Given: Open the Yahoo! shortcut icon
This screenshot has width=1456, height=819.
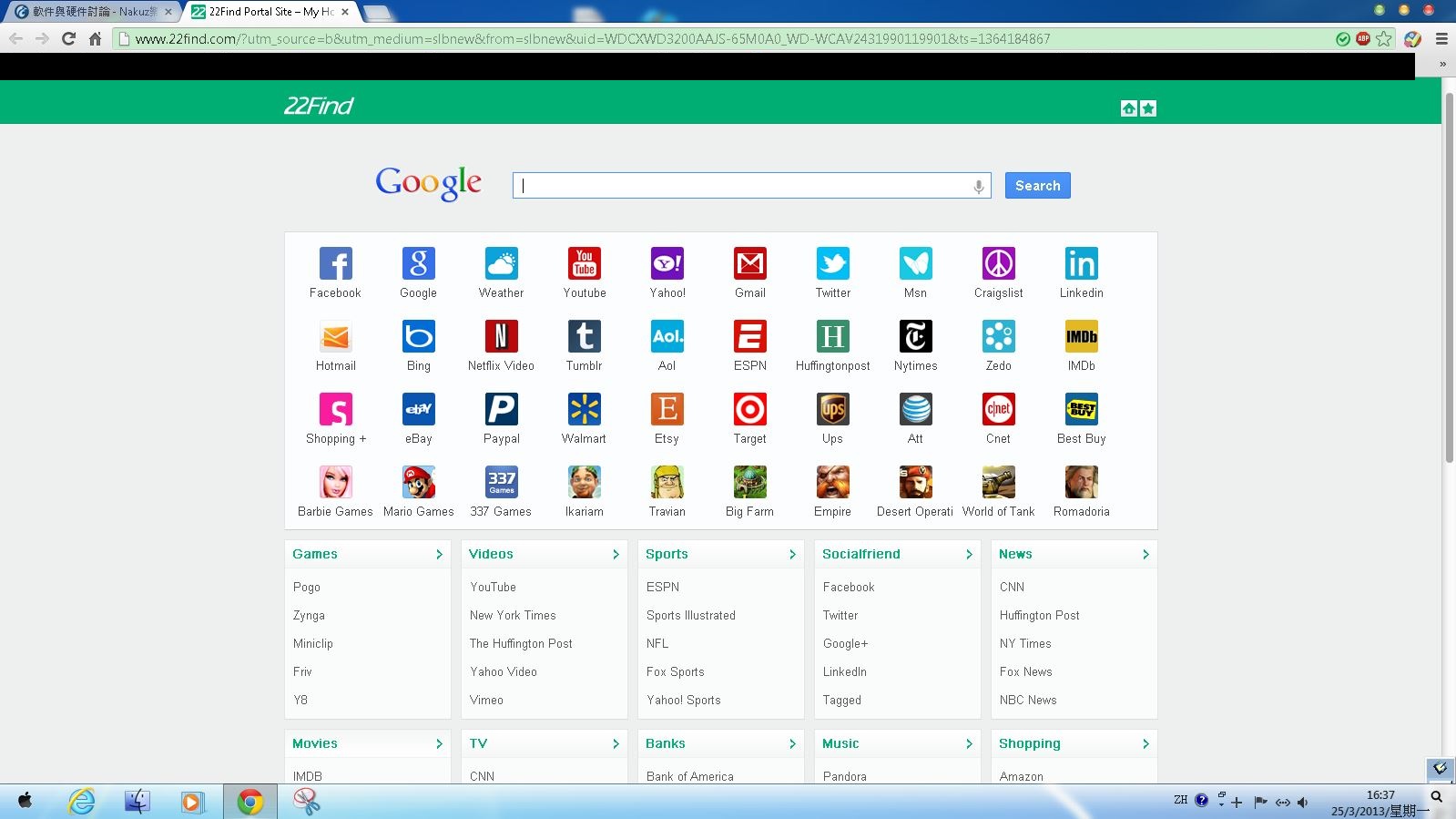Looking at the screenshot, I should [667, 264].
